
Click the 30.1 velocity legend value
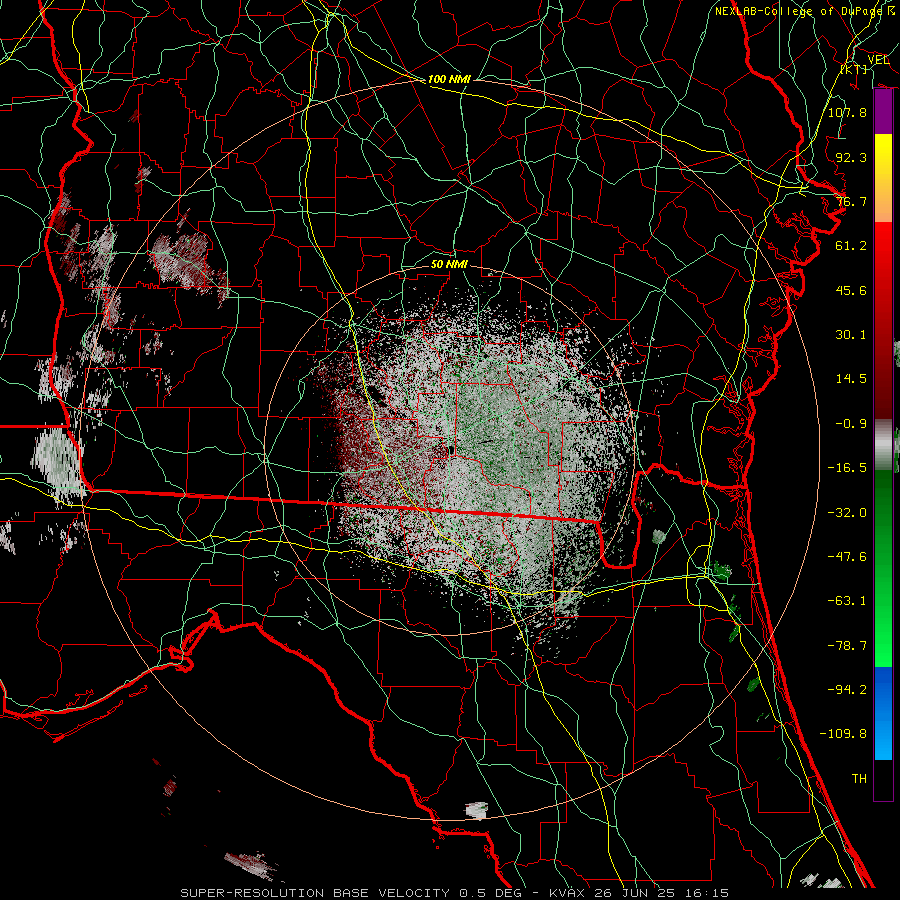click(851, 335)
